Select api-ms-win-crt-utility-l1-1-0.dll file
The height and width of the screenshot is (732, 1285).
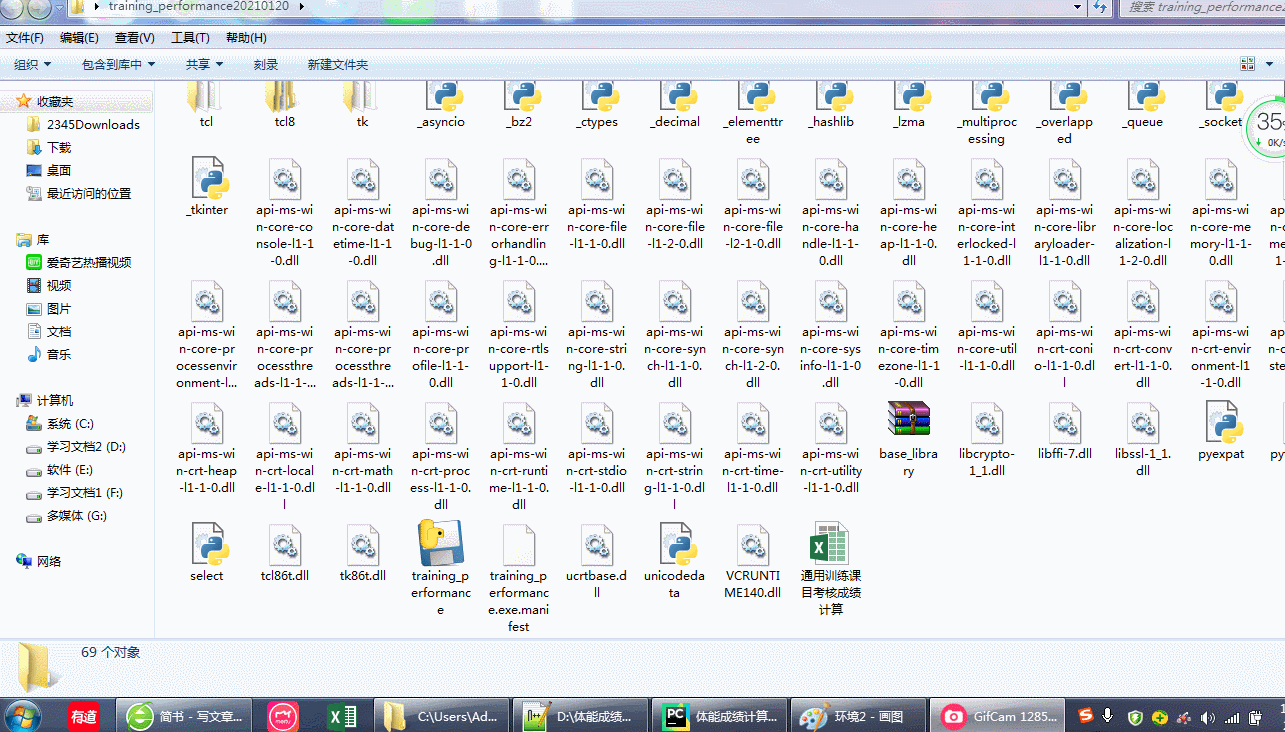[831, 448]
